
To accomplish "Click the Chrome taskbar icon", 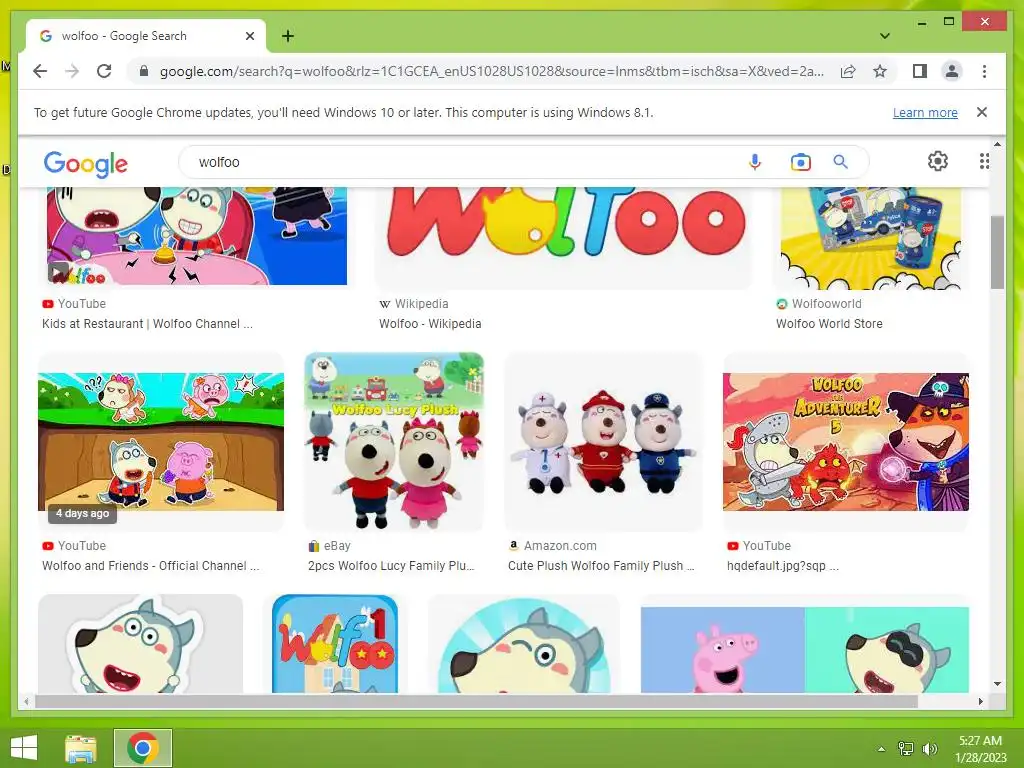I will click(x=143, y=748).
